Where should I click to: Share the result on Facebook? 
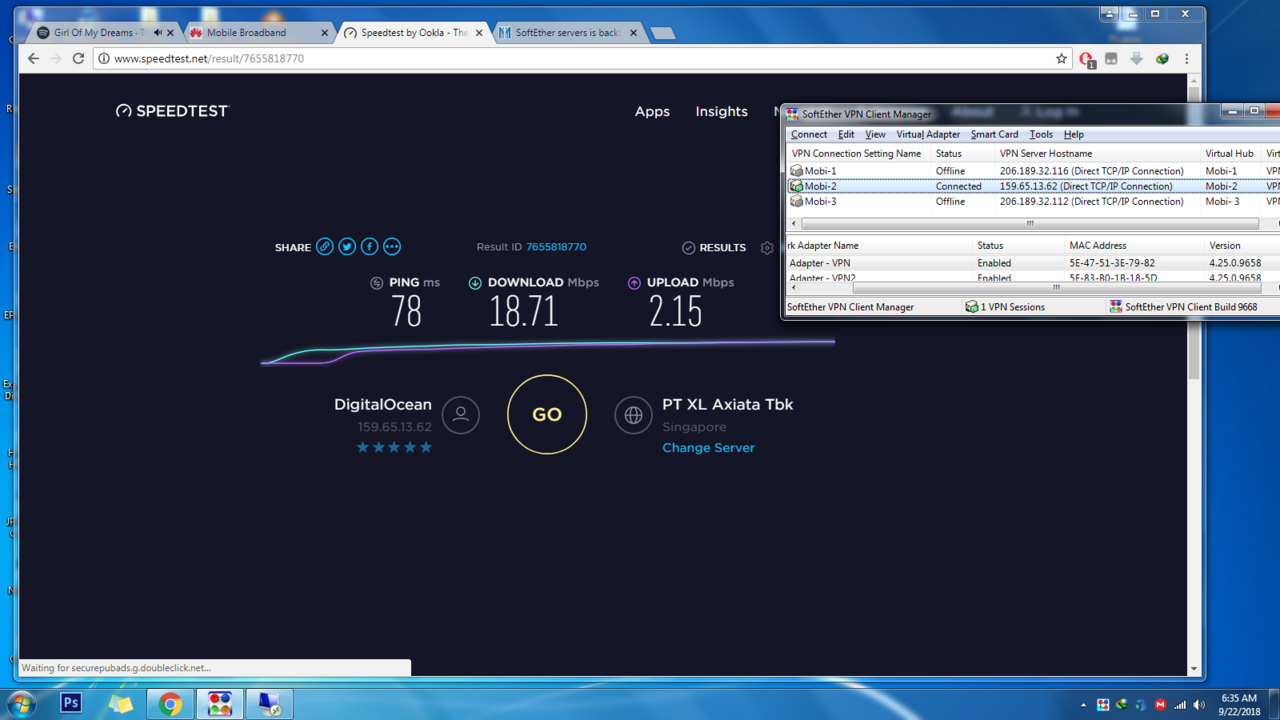tap(369, 247)
